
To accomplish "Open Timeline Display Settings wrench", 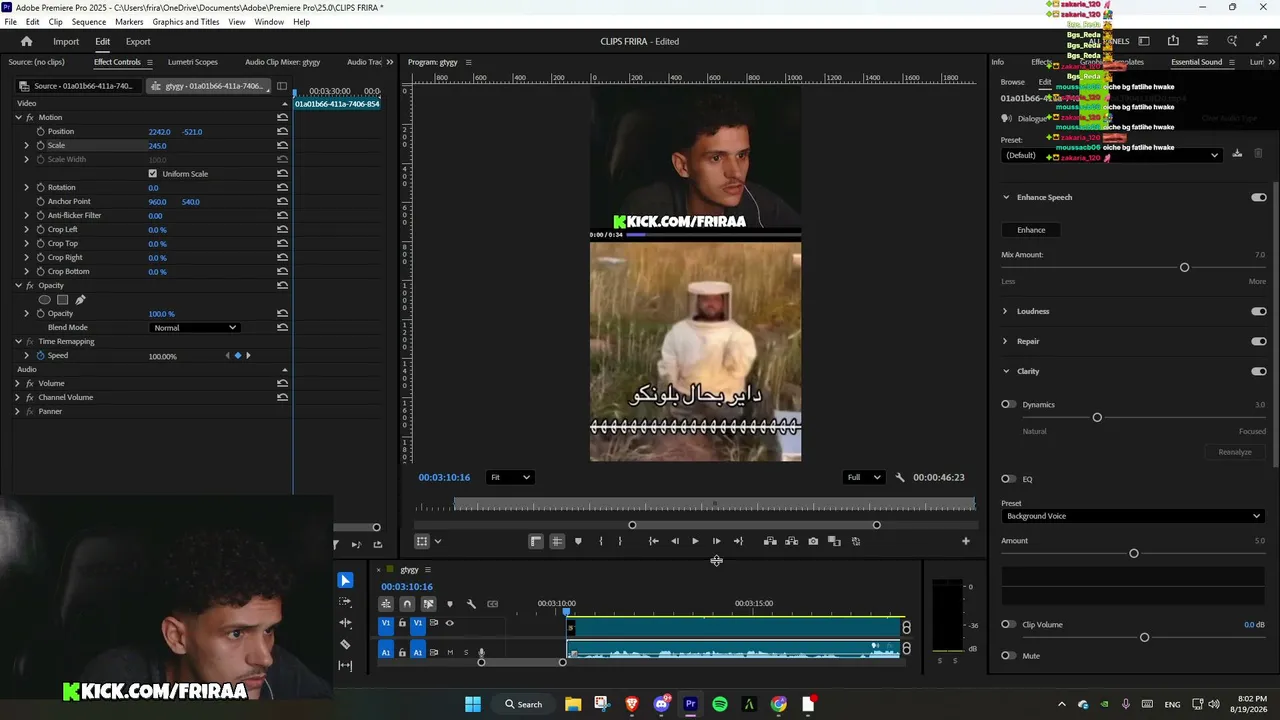I will point(471,604).
